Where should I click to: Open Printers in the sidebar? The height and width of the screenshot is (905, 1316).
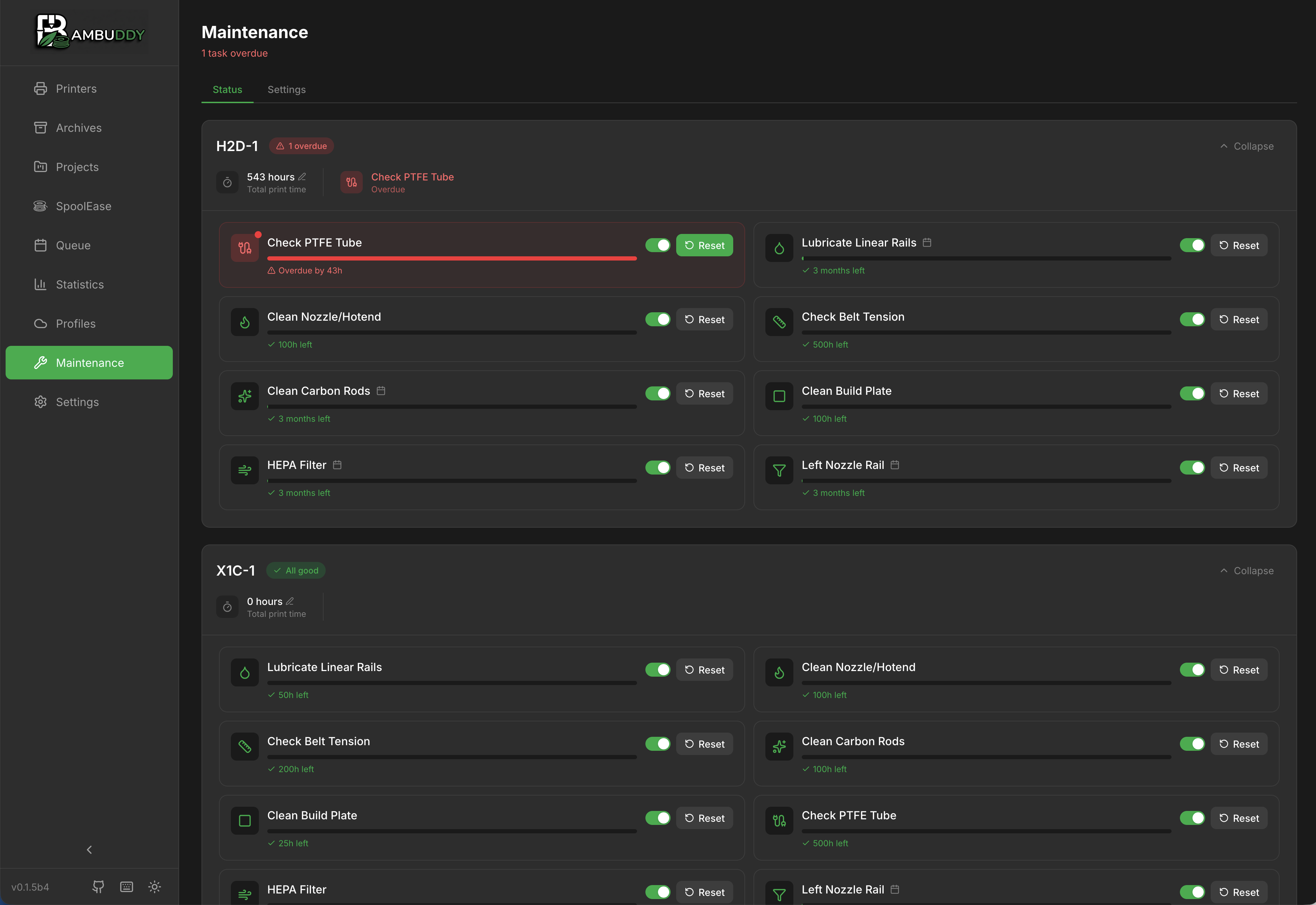coord(89,88)
